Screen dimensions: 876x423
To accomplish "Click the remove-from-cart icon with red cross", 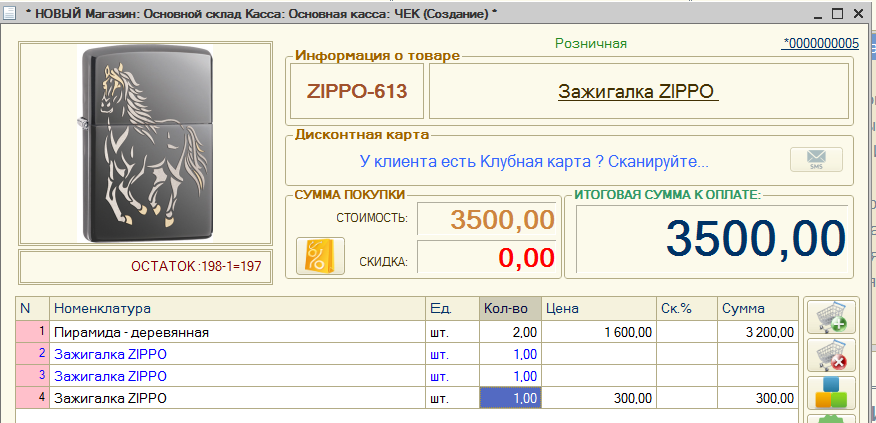I will tap(831, 355).
